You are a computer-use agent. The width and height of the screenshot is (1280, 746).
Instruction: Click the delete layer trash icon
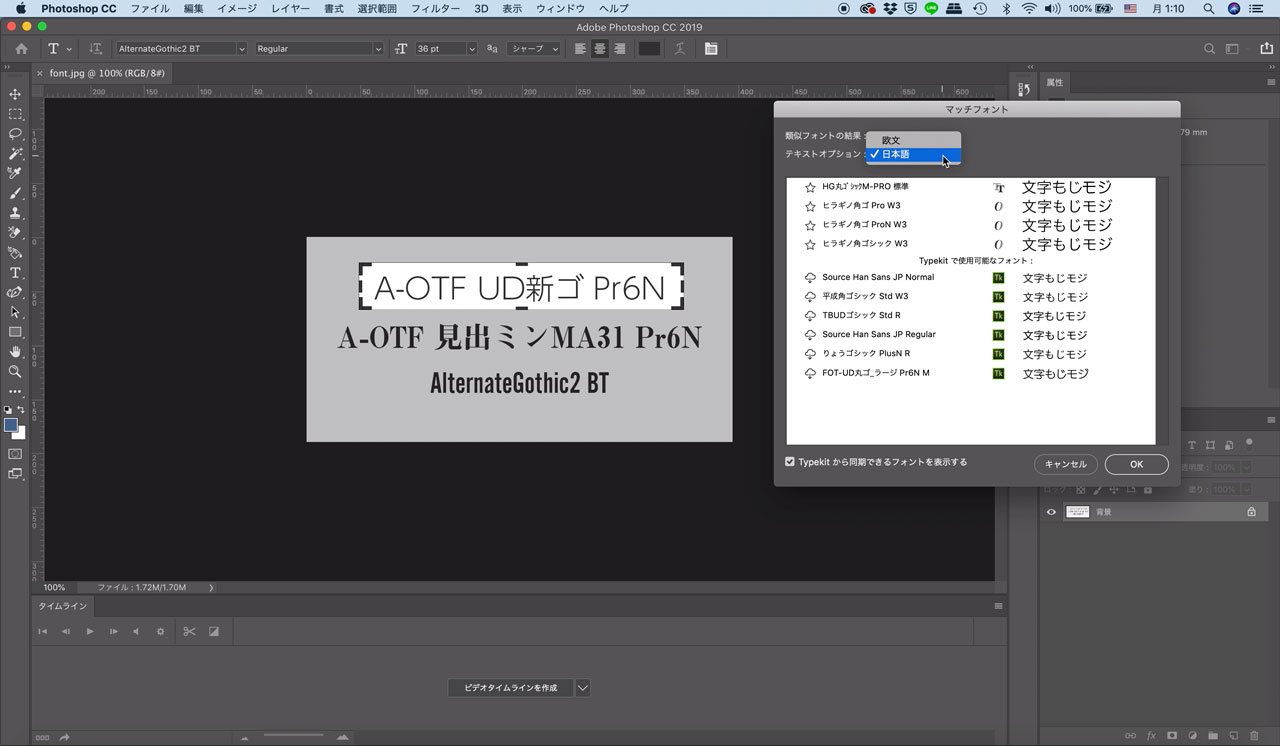[x=1254, y=736]
